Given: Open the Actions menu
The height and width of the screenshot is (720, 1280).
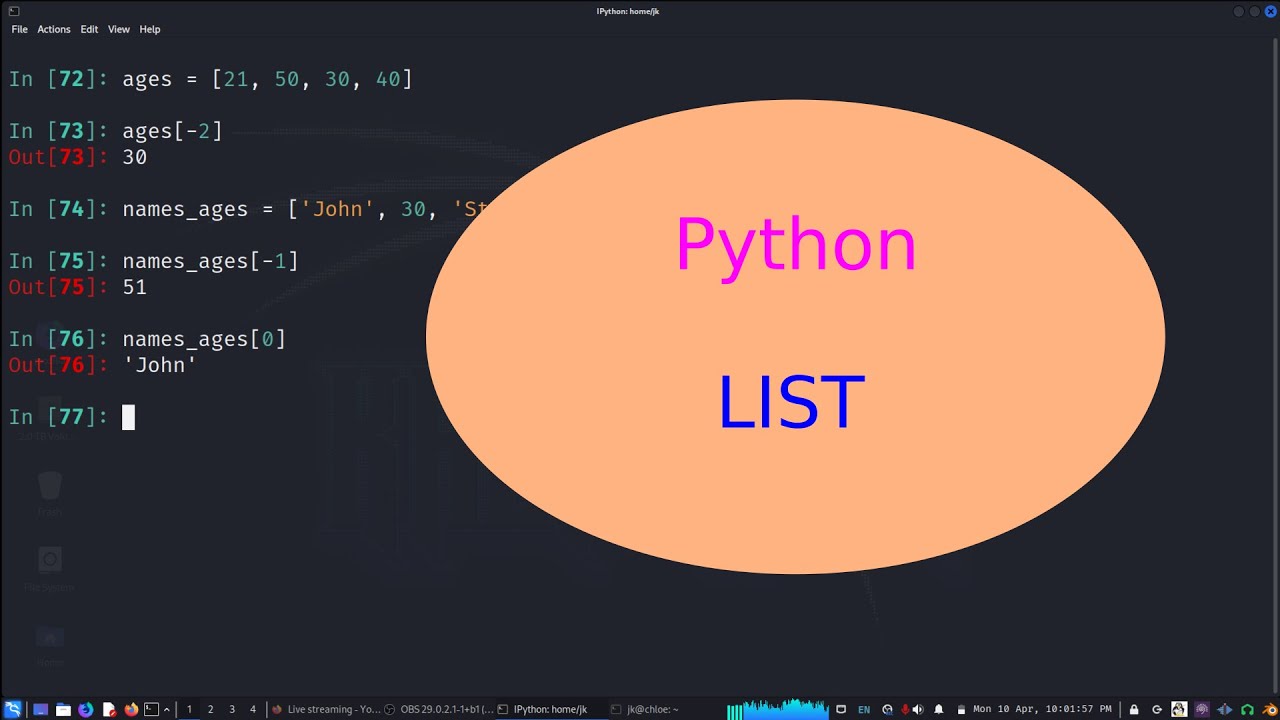Looking at the screenshot, I should click(54, 29).
